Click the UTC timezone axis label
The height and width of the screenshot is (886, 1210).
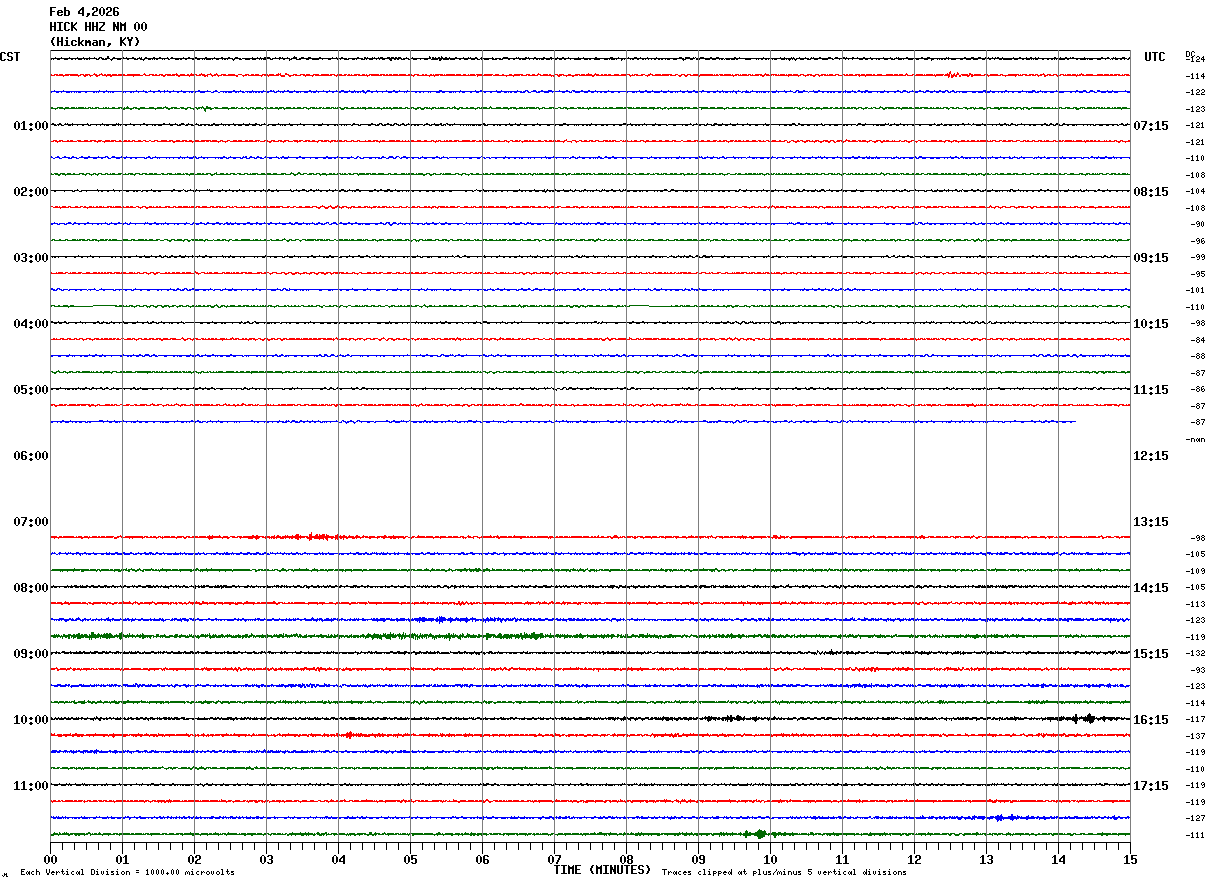(1155, 57)
